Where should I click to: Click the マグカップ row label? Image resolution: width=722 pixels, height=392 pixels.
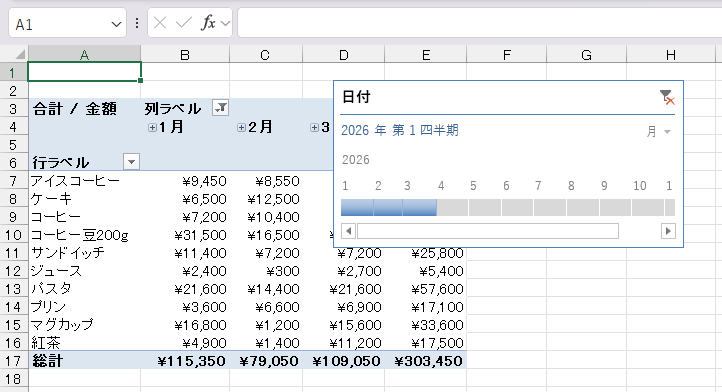coord(62,325)
